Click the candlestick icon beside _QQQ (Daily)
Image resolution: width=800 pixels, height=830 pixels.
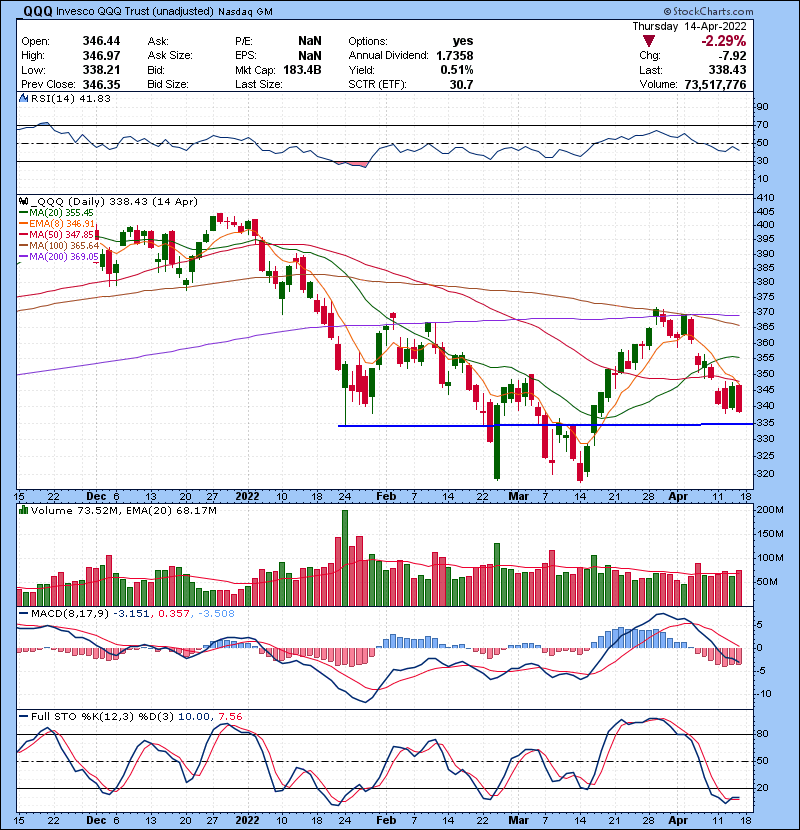click(x=23, y=201)
